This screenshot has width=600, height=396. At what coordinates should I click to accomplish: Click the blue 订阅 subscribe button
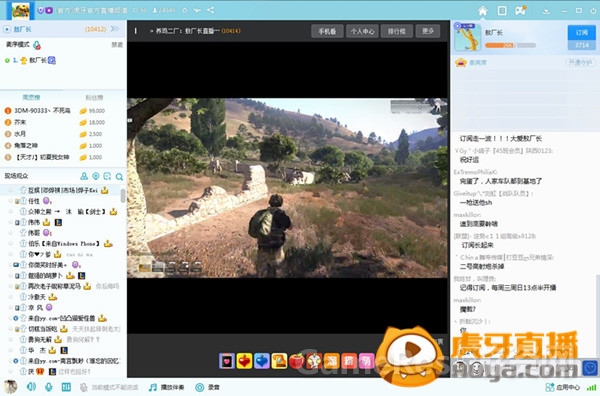(x=582, y=33)
